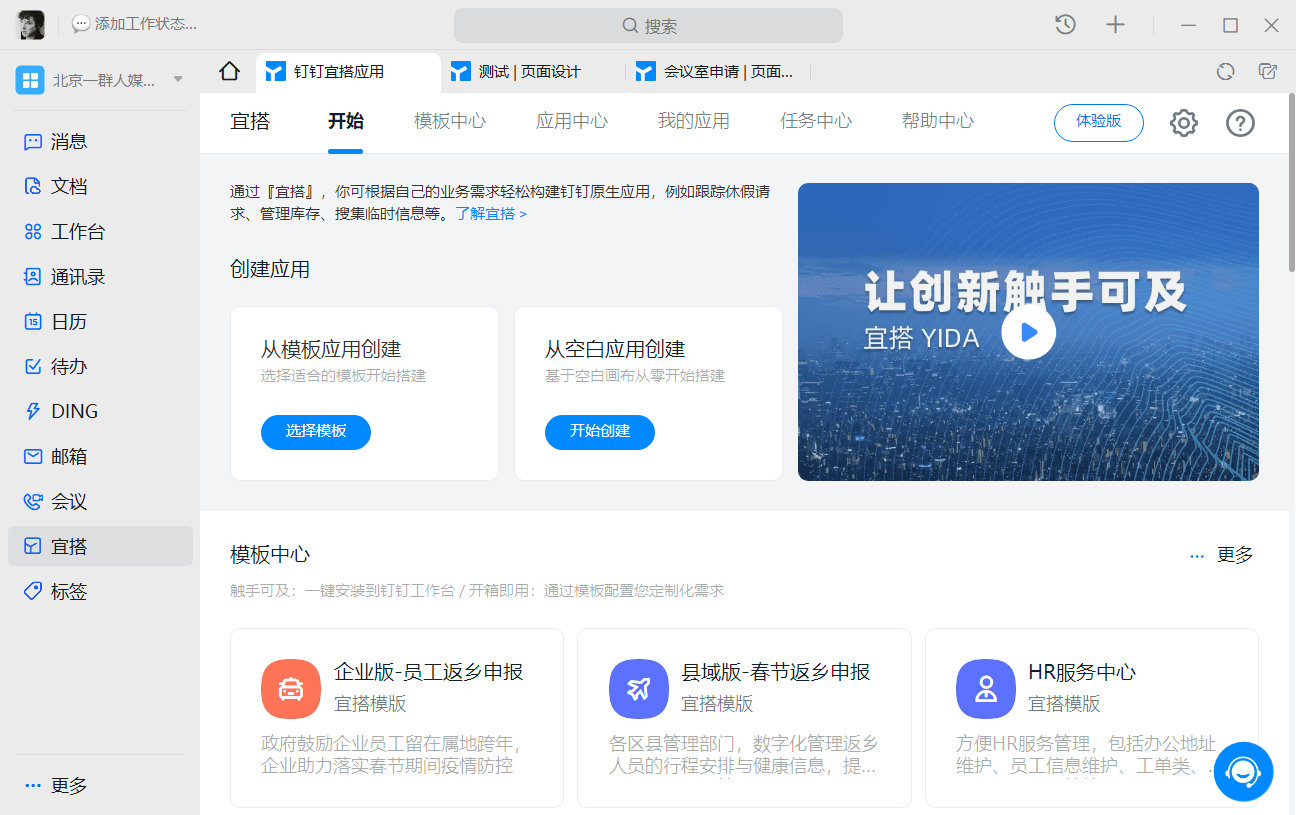Open the history clock icon

[1065, 25]
